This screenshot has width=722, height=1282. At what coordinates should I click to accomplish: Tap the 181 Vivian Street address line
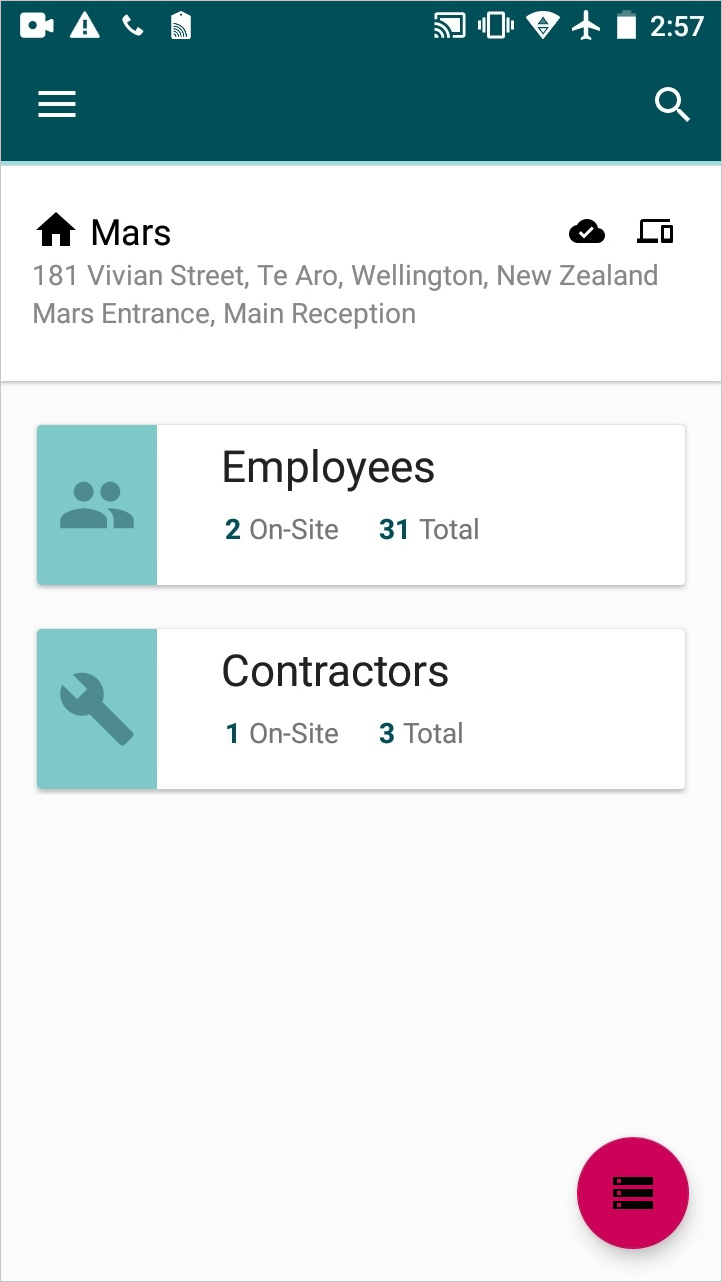pos(345,276)
